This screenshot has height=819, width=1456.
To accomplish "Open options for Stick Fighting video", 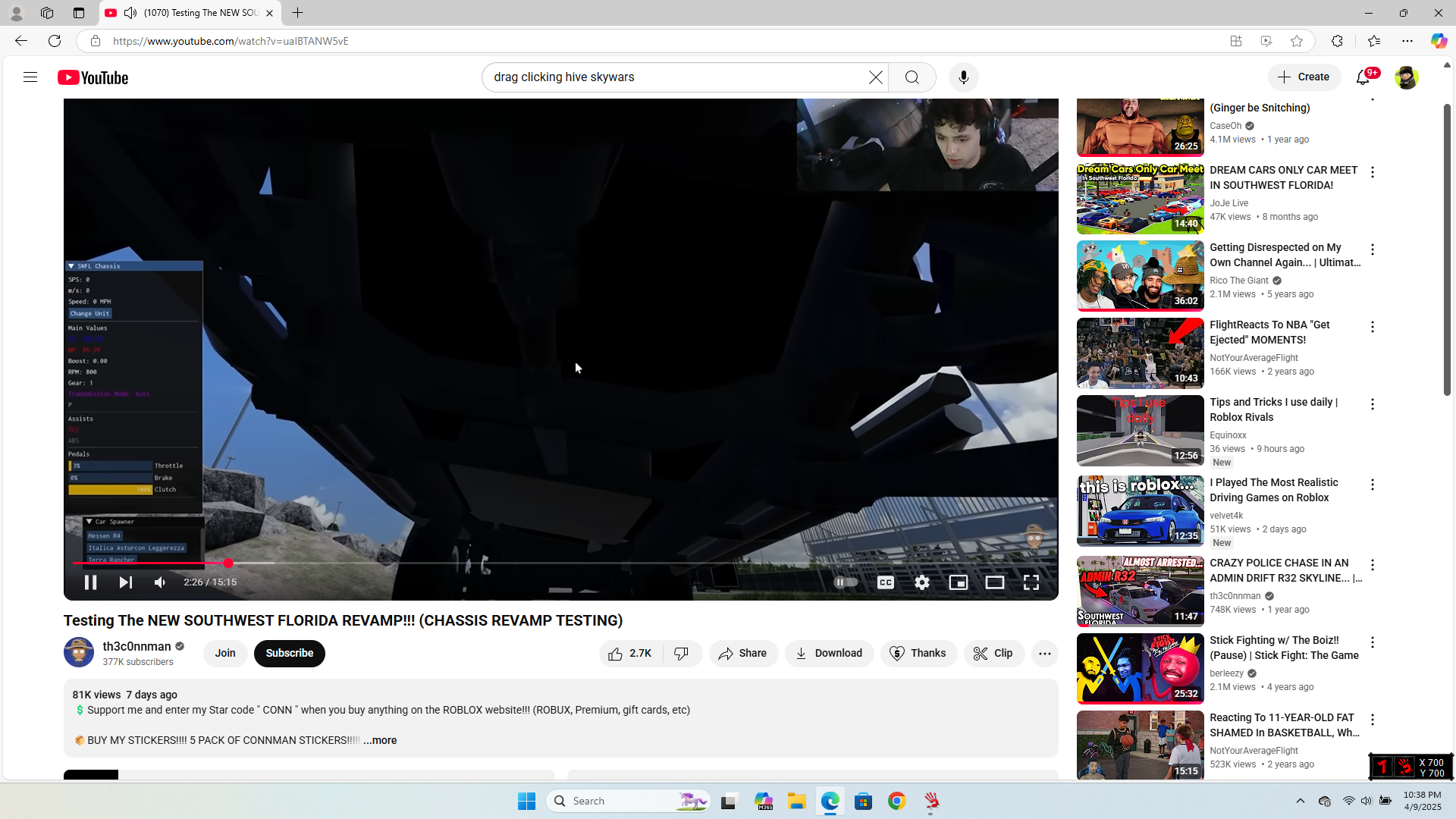I will pos(1373,642).
